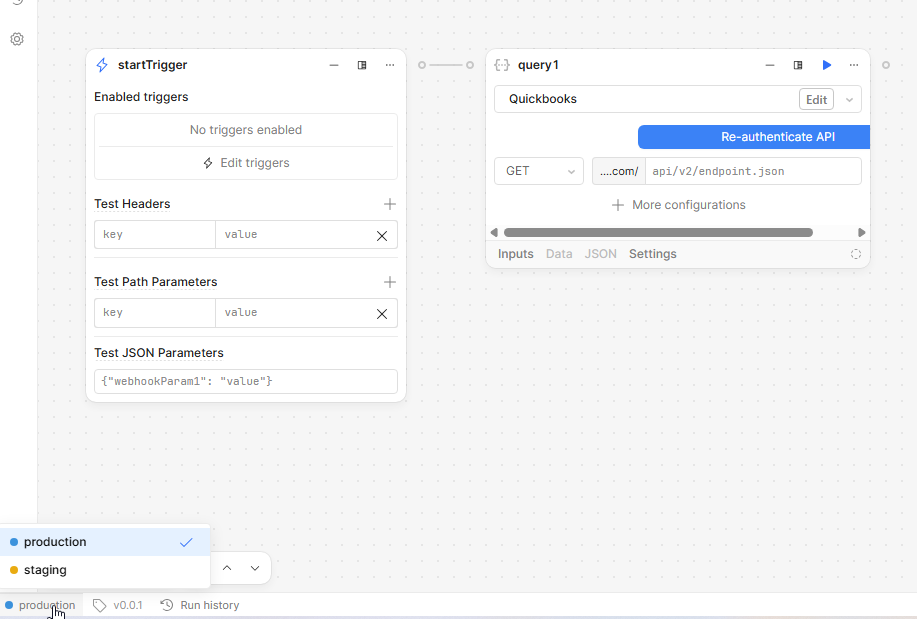This screenshot has height=619, width=917.
Task: Click query1's horizontal scrollbar
Action: 657,232
